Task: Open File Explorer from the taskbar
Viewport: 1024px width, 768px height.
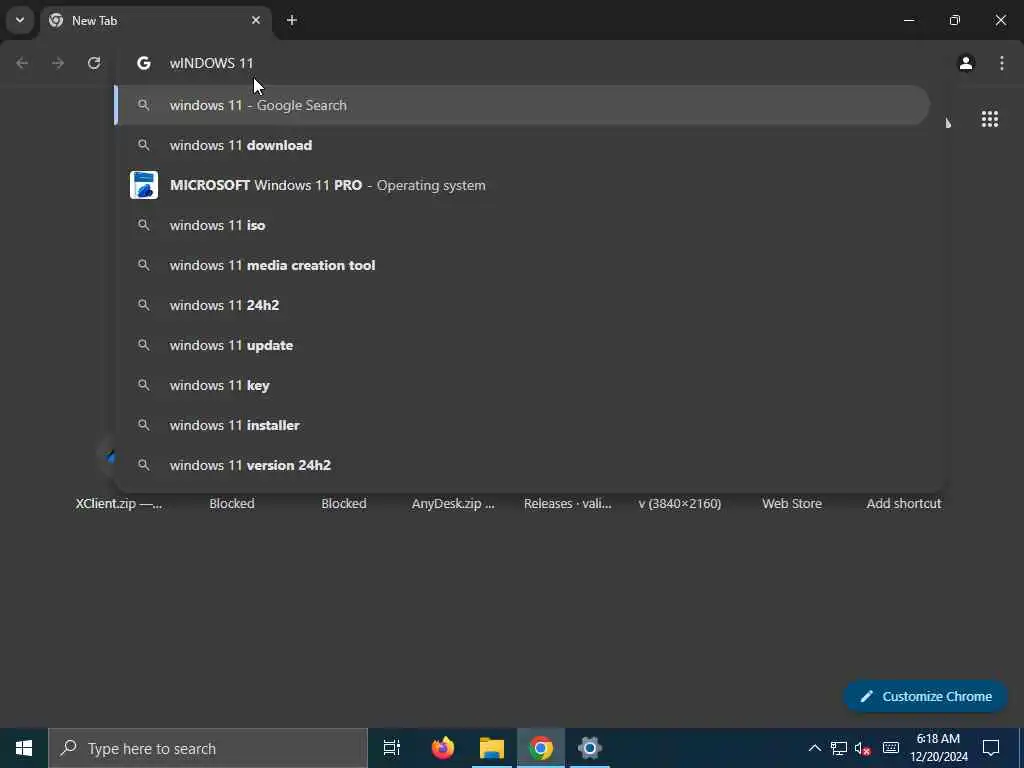Action: [492, 748]
